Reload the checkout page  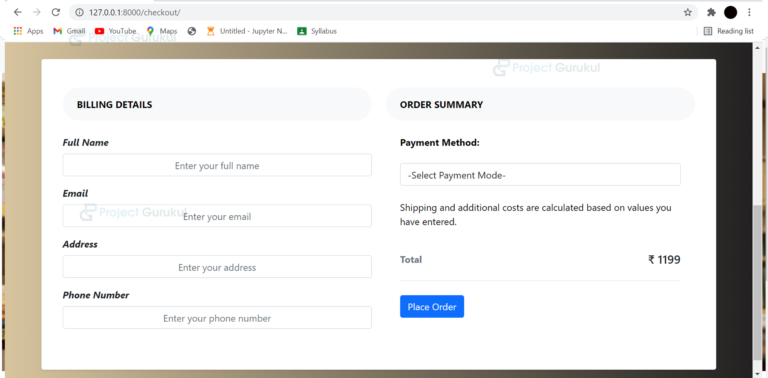[55, 12]
